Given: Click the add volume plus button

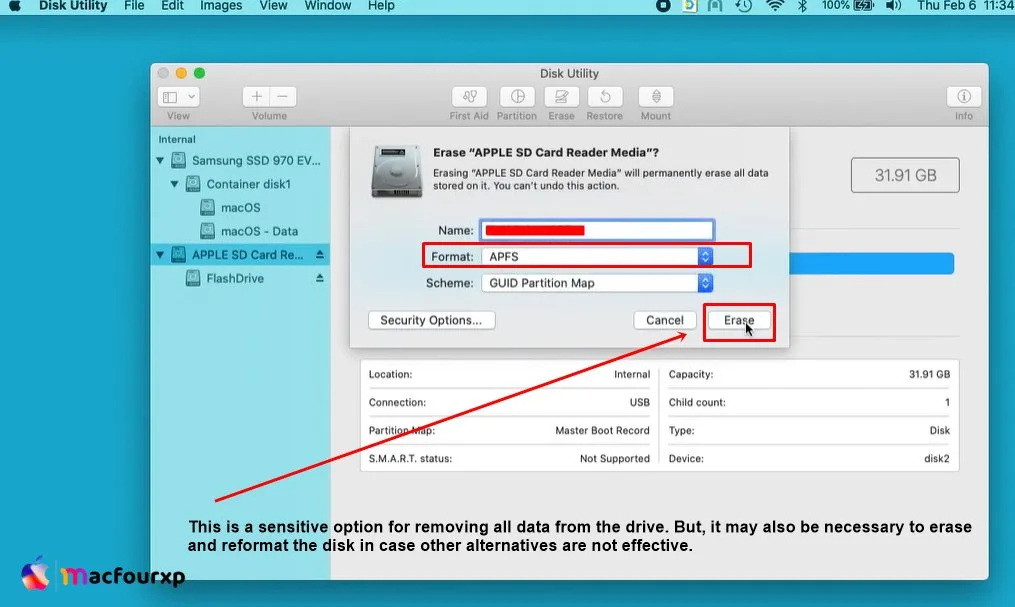Looking at the screenshot, I should pyautogui.click(x=256, y=97).
